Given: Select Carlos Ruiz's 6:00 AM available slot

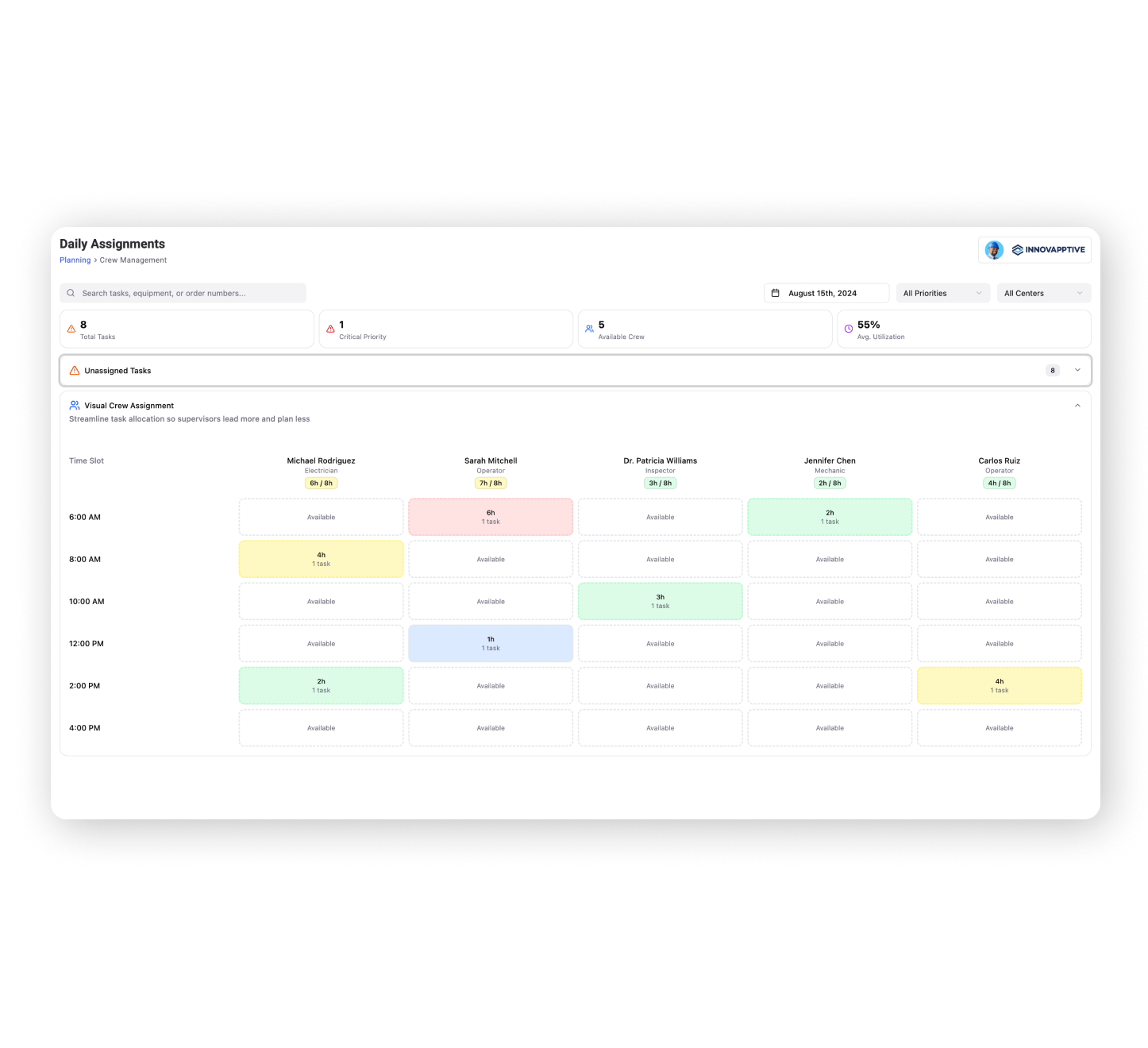Looking at the screenshot, I should 1000,517.
